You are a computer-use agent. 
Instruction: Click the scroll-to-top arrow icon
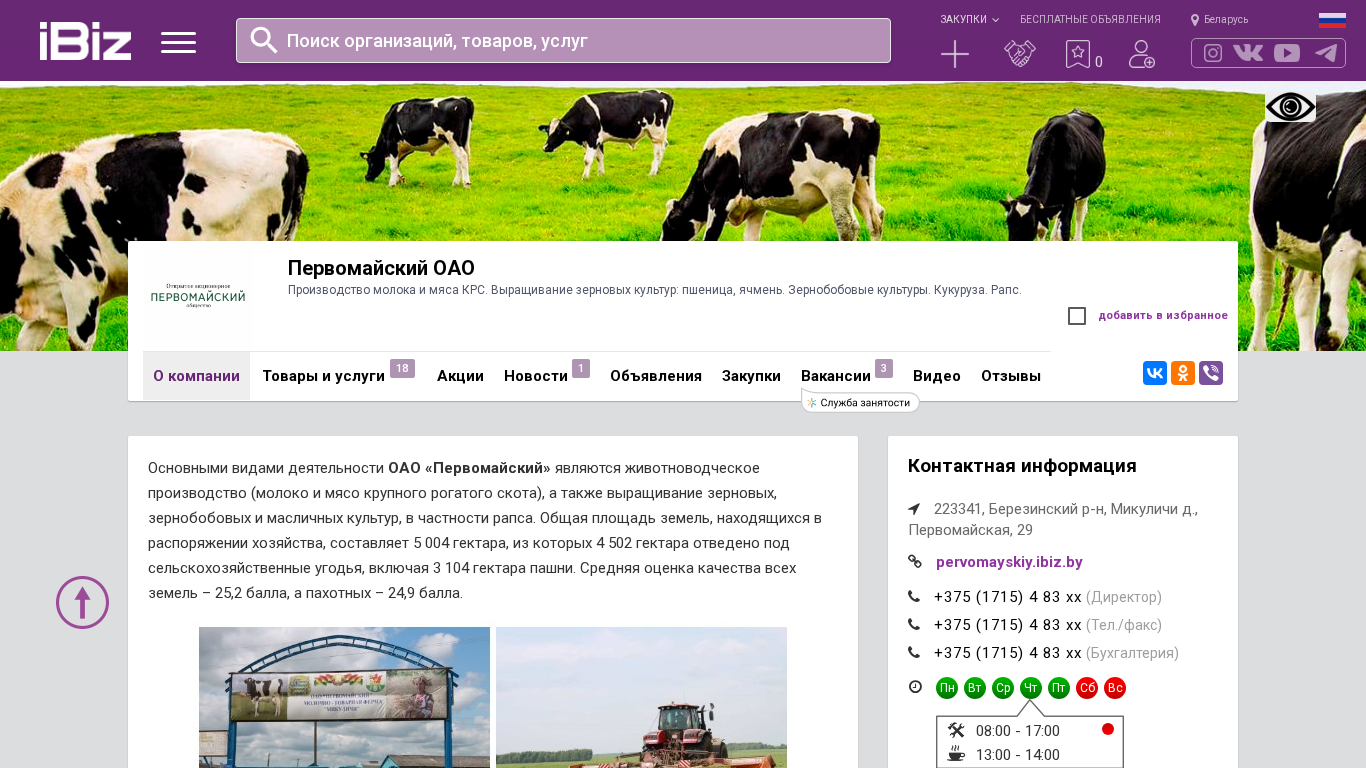[x=82, y=602]
